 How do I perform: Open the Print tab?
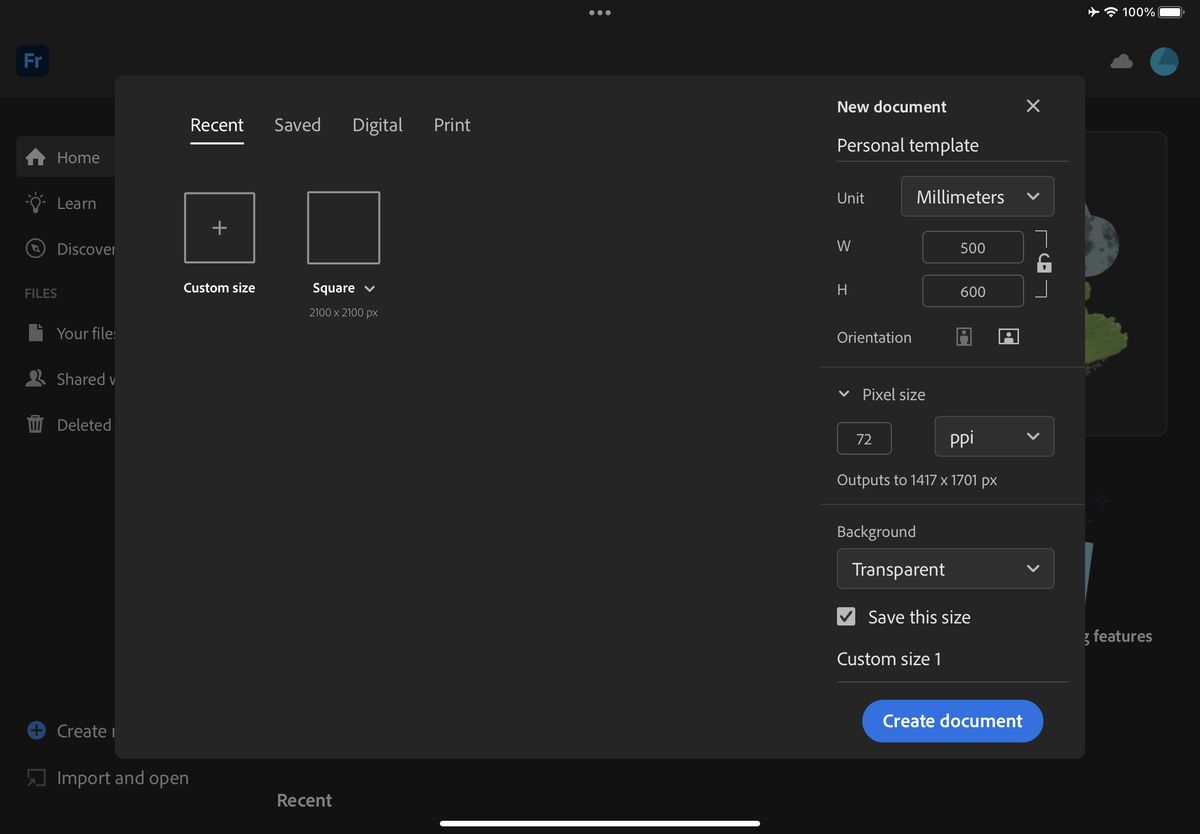tap(451, 125)
